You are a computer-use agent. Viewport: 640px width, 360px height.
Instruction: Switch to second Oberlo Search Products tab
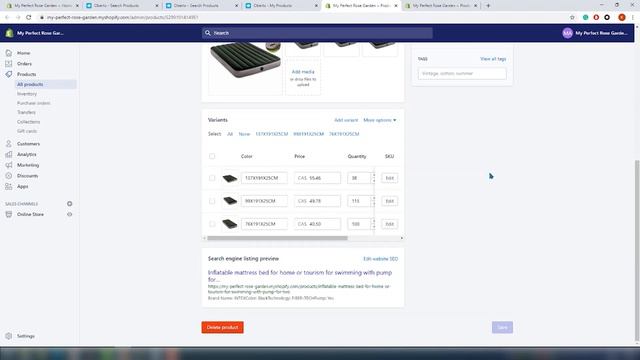(x=201, y=6)
